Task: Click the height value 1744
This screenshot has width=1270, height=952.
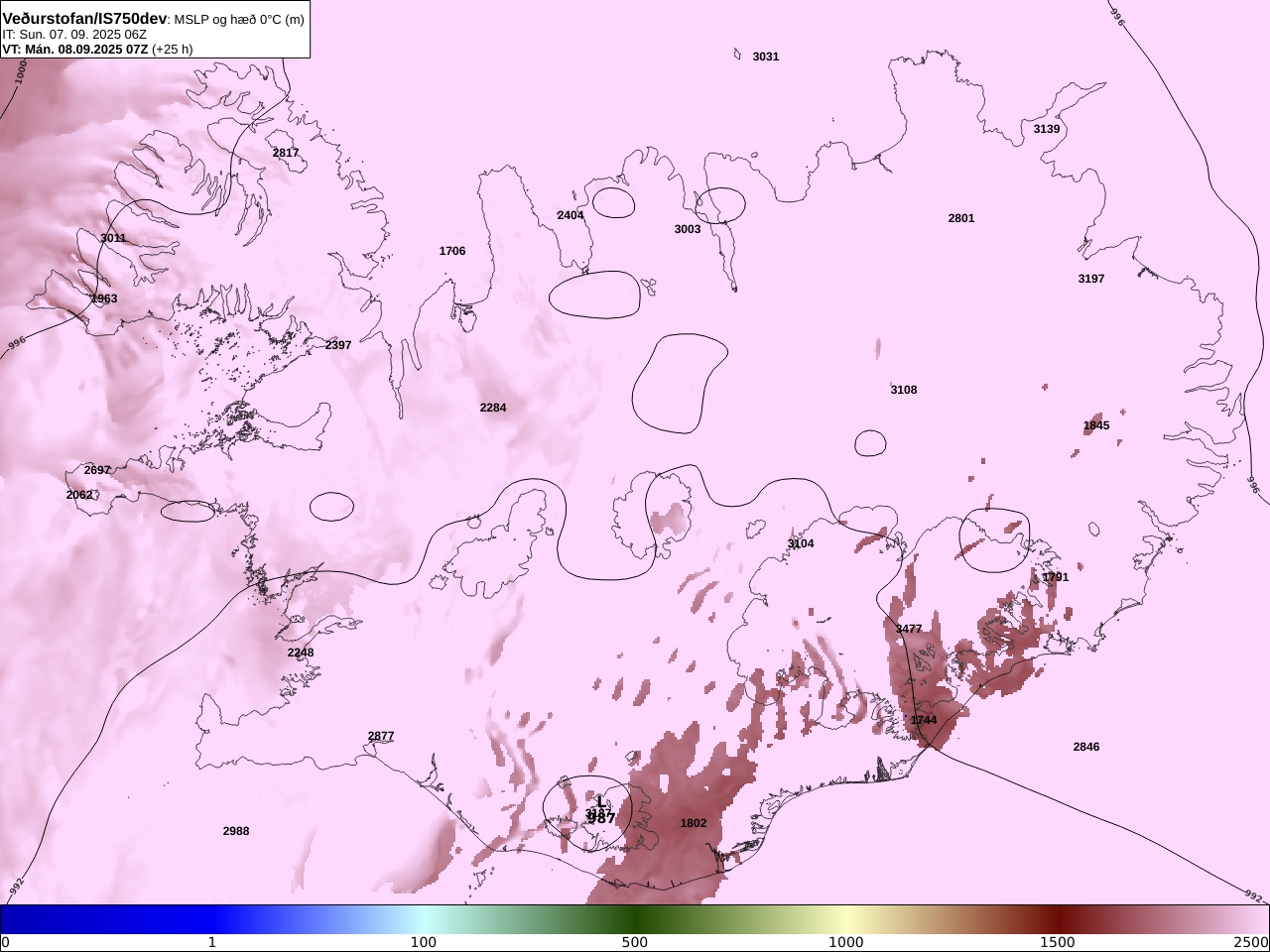Action: [x=924, y=721]
